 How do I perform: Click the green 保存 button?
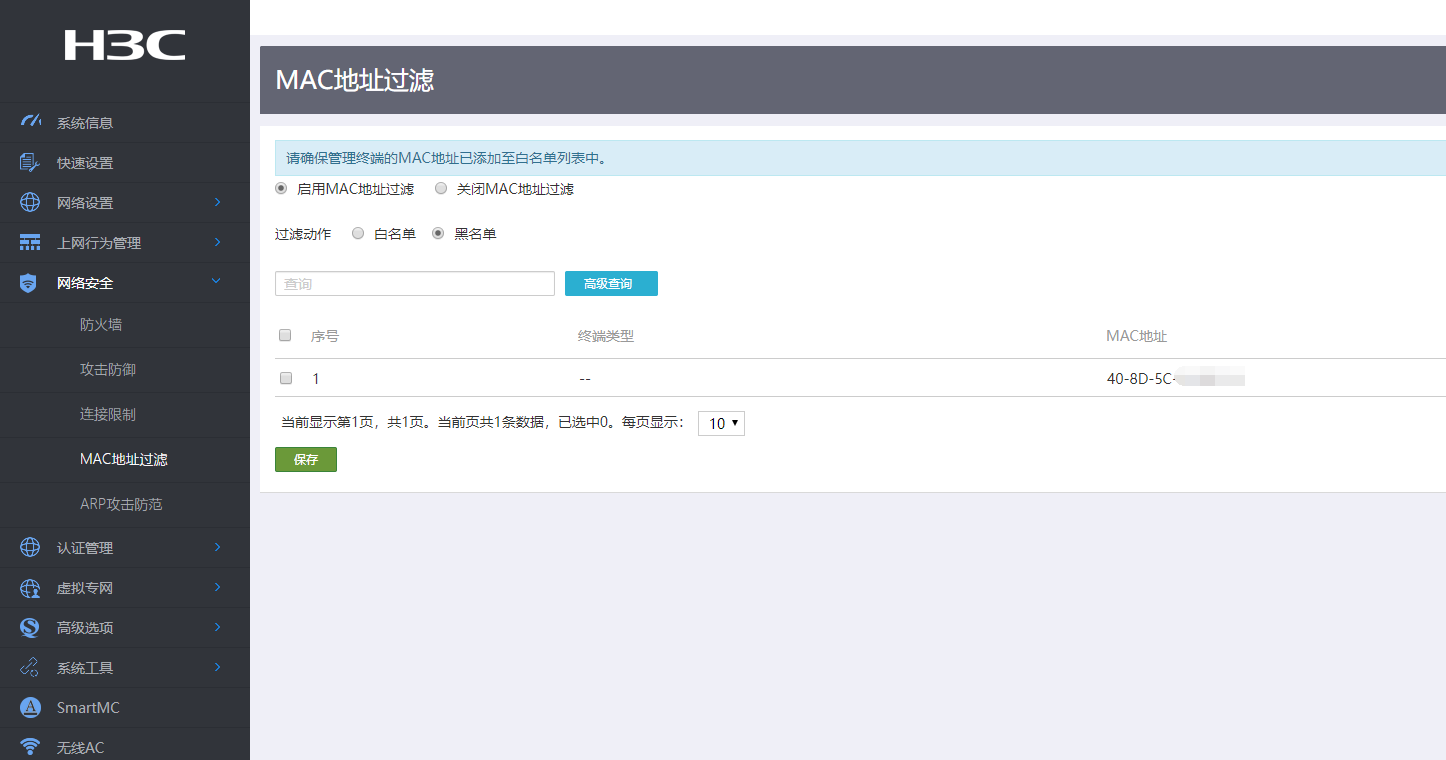click(306, 460)
